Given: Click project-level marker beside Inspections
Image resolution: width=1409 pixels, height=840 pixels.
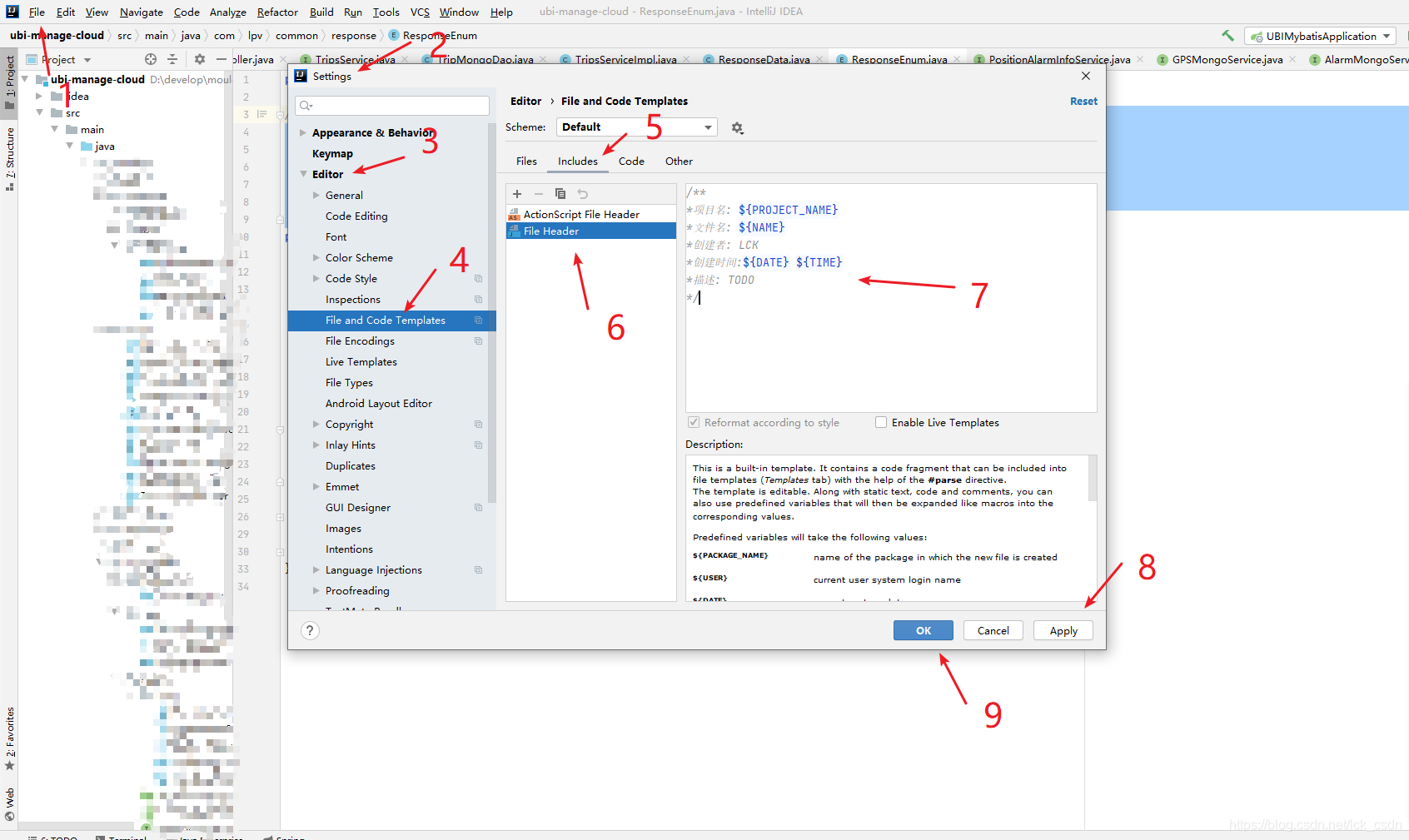Looking at the screenshot, I should click(478, 300).
